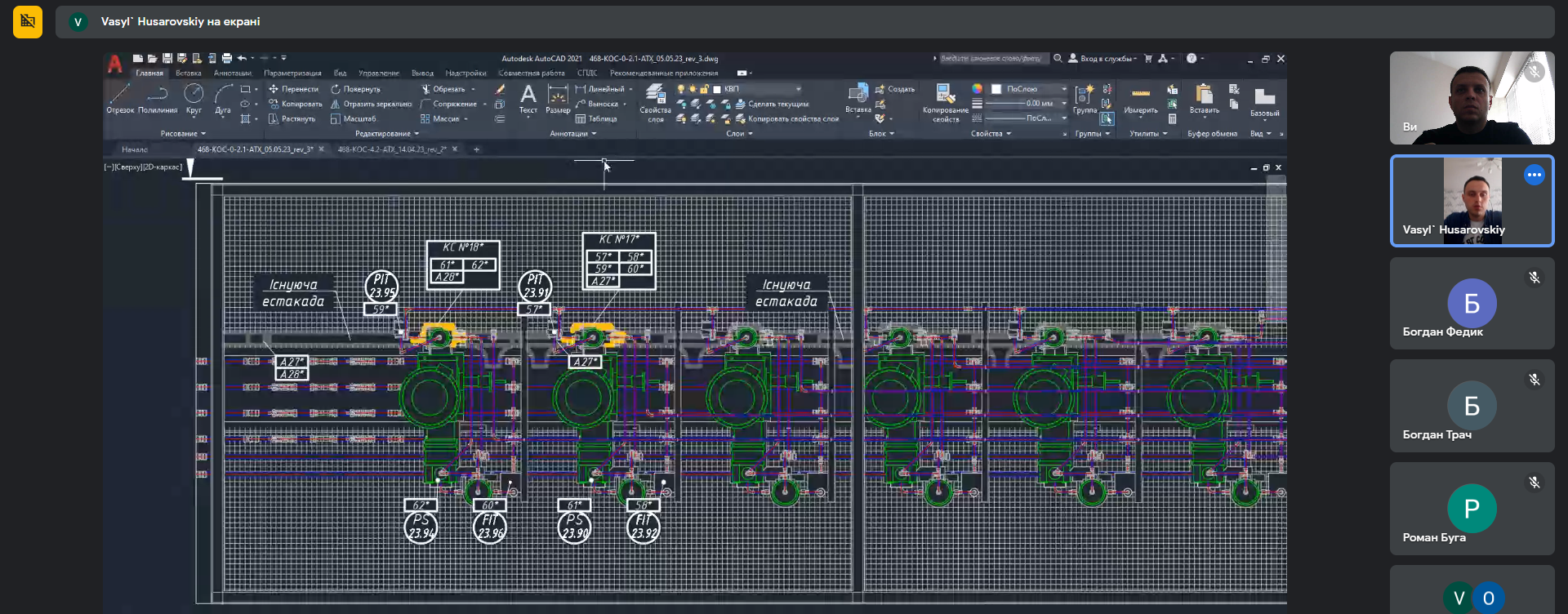Expand the Слои panel
The height and width of the screenshot is (614, 1568).
click(x=739, y=133)
